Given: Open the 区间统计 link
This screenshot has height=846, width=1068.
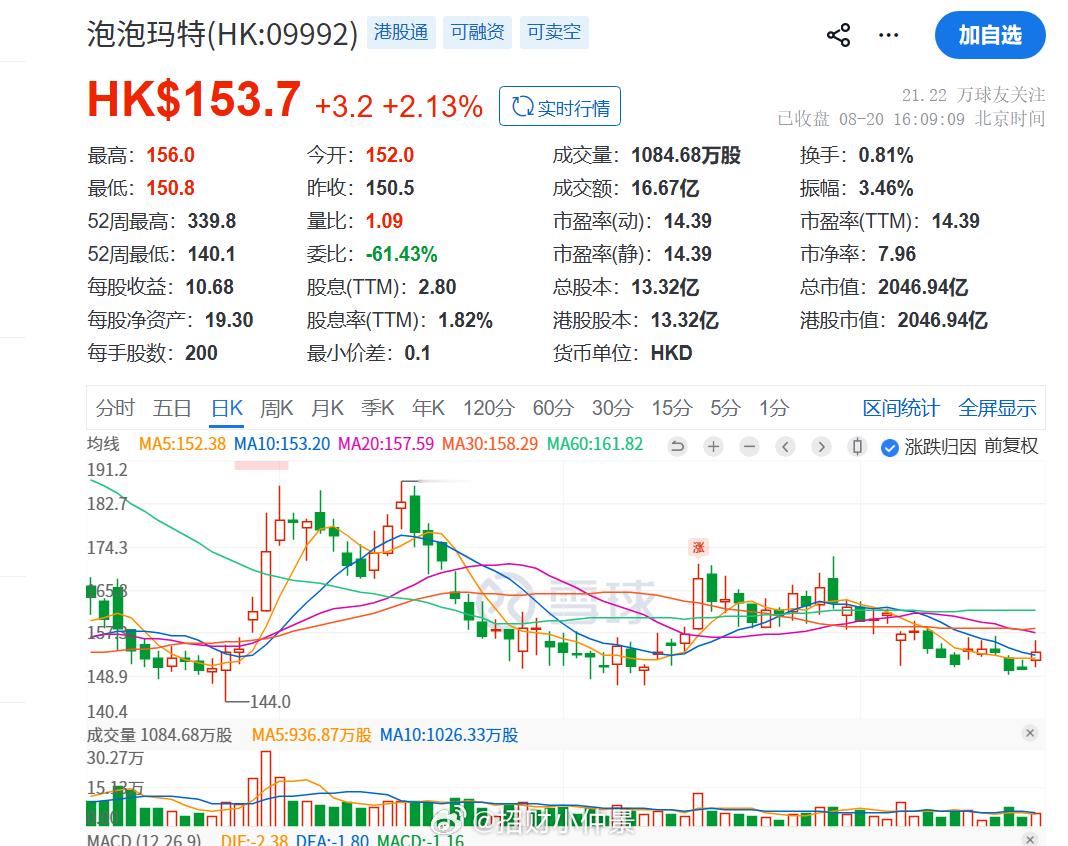Looking at the screenshot, I should click(x=900, y=408).
